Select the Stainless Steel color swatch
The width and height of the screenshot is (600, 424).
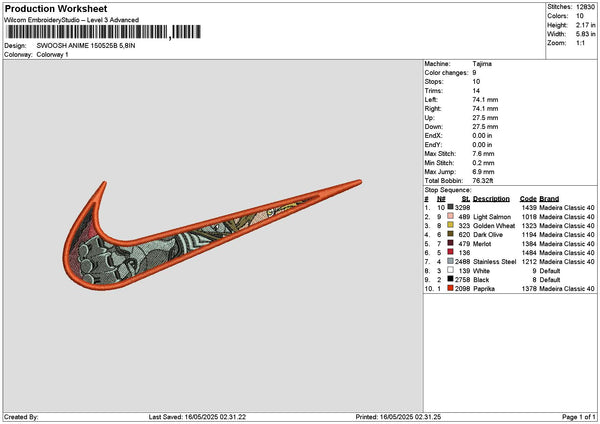[x=450, y=261]
